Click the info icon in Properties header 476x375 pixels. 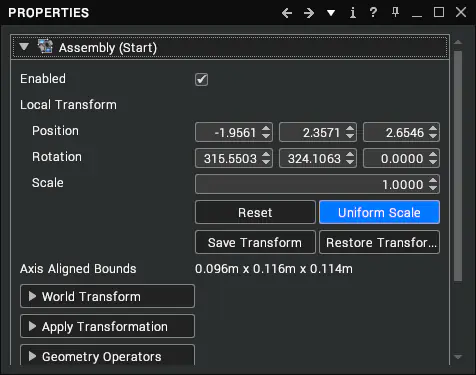[x=353, y=13]
